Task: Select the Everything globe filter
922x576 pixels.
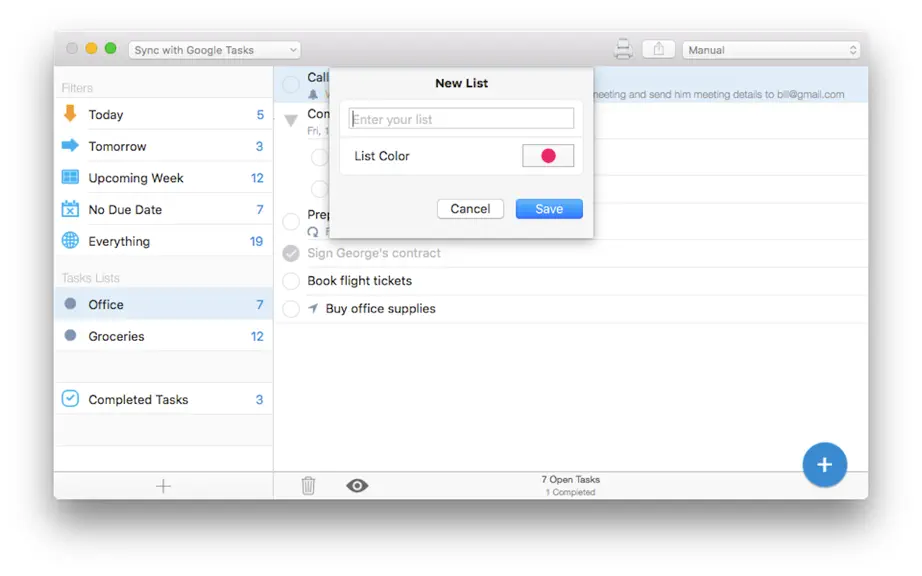Action: [163, 241]
